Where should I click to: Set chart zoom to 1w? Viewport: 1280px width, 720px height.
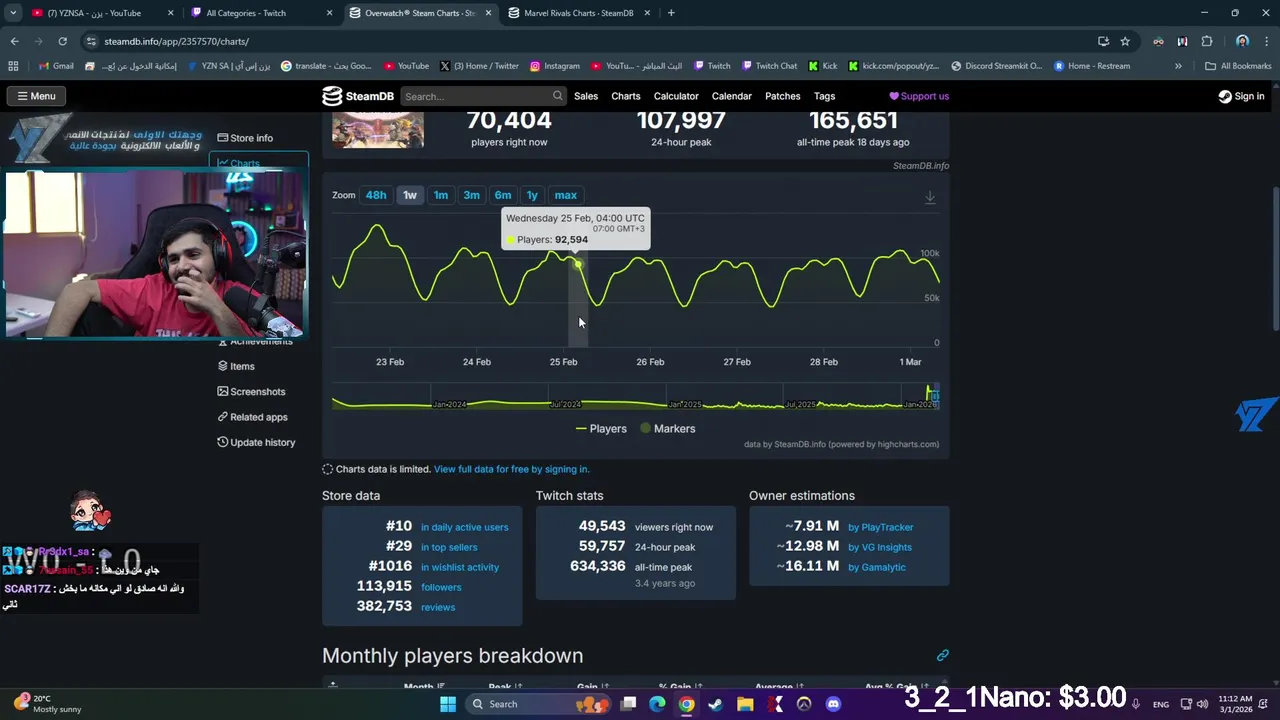click(x=410, y=195)
